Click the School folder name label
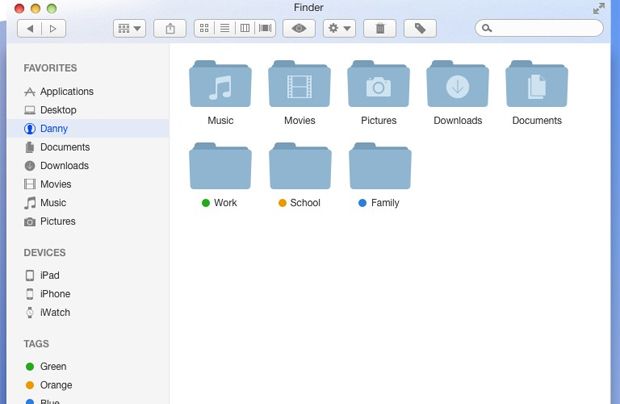 tap(305, 203)
